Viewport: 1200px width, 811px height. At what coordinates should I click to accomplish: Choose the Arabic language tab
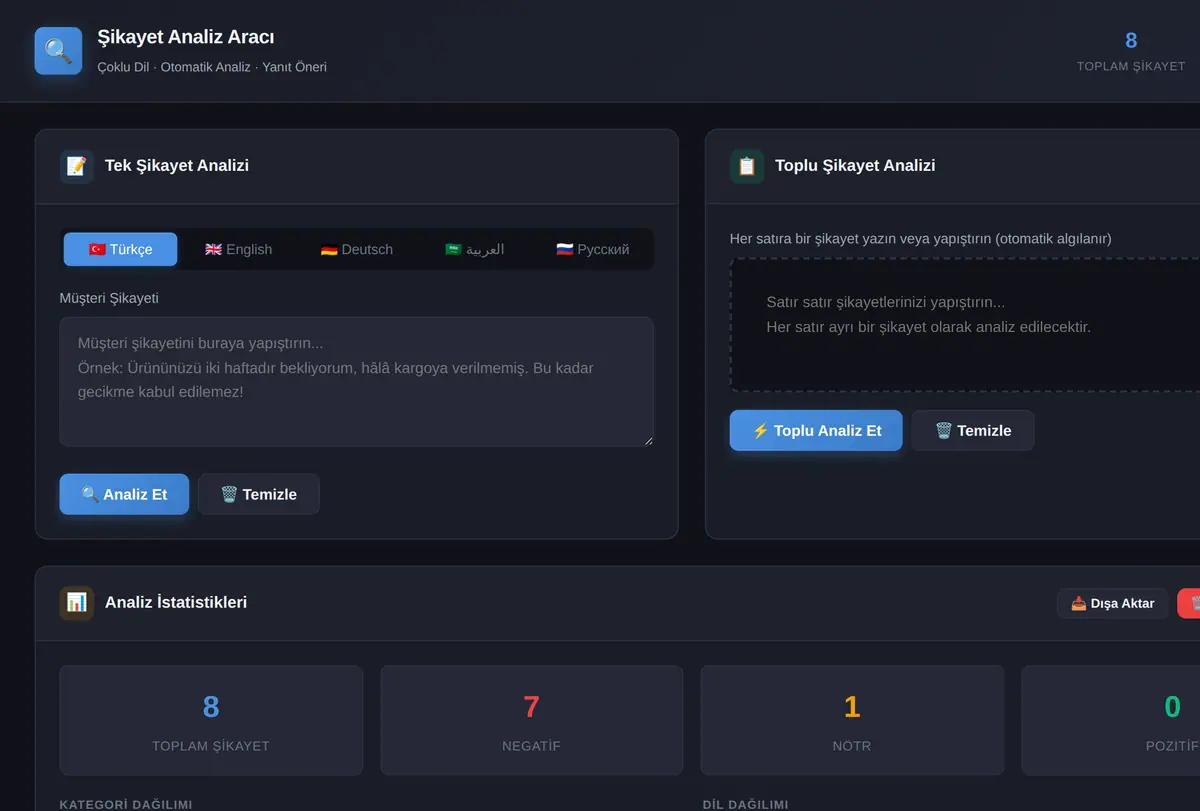pos(474,250)
